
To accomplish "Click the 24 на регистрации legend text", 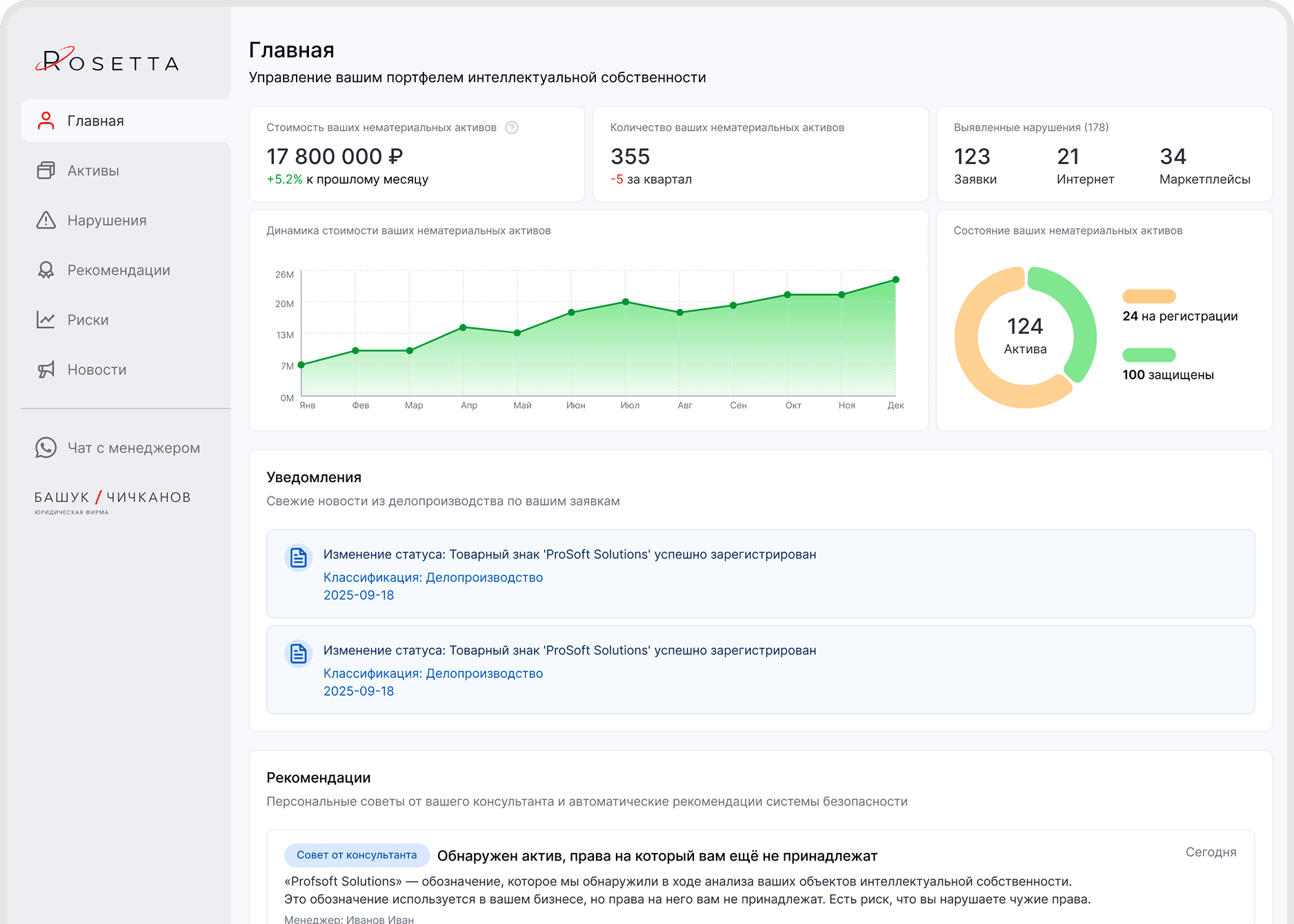I will point(1180,317).
